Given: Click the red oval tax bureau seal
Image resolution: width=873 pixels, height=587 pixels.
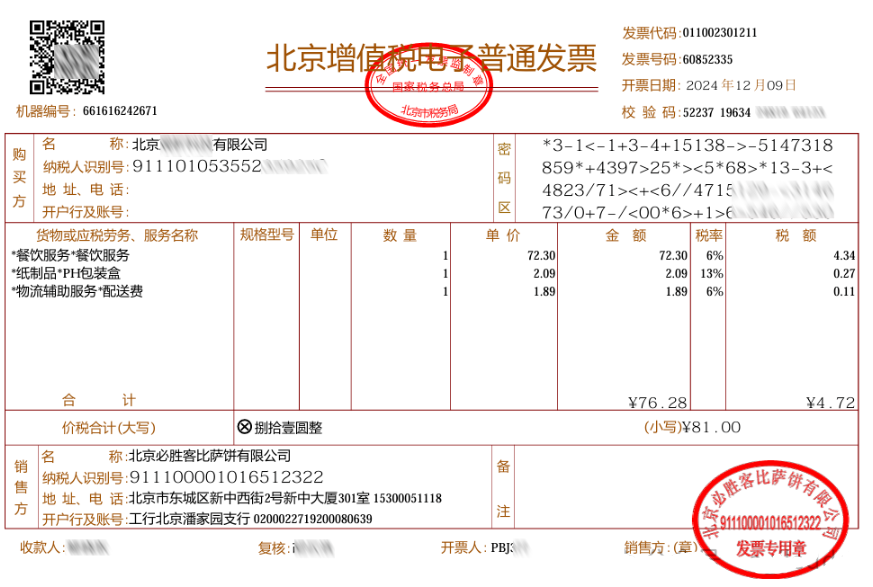Looking at the screenshot, I should 429,85.
